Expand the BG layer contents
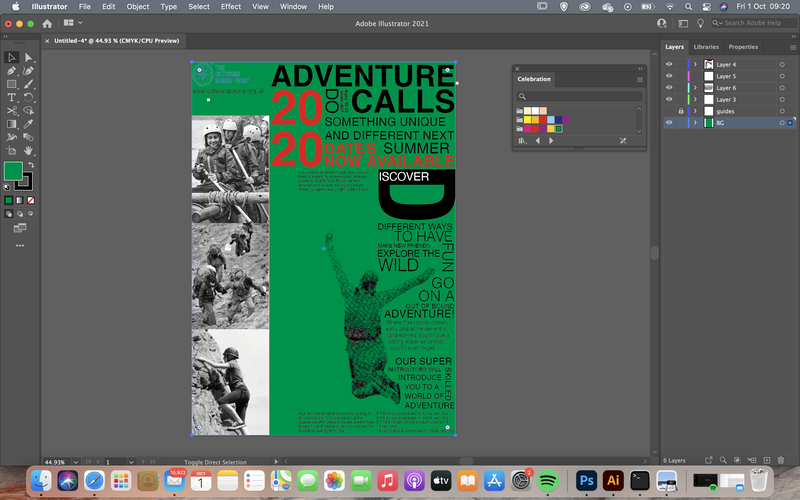The height and width of the screenshot is (500, 800). click(695, 123)
